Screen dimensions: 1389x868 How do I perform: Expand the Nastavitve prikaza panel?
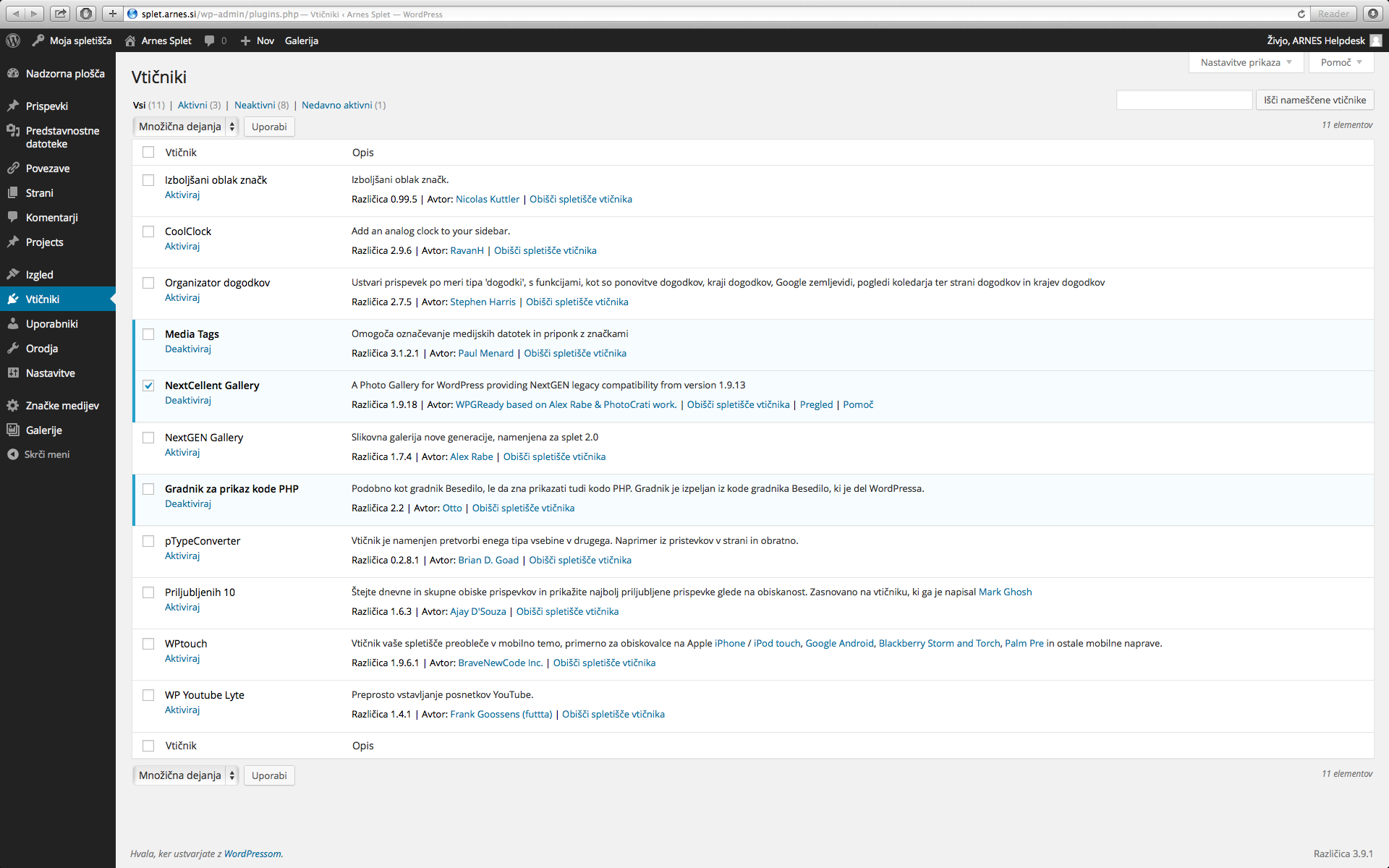point(1246,62)
